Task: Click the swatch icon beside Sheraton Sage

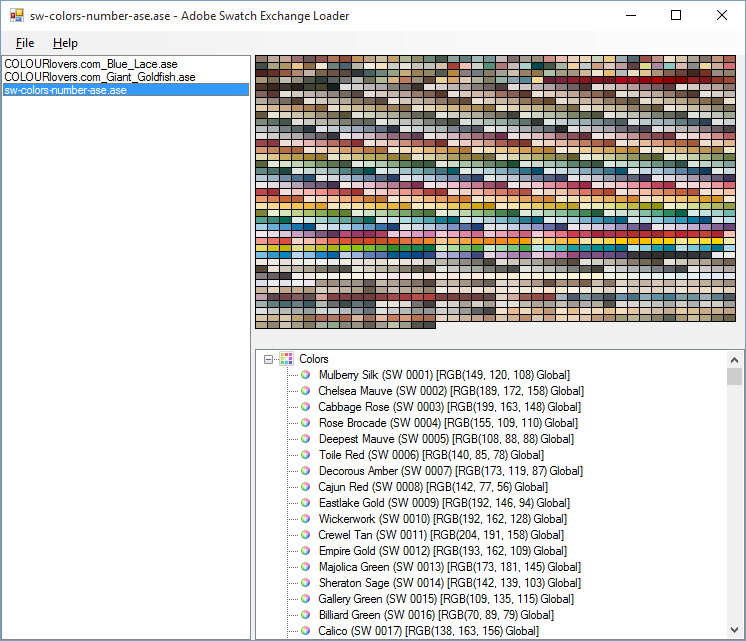Action: tap(305, 582)
